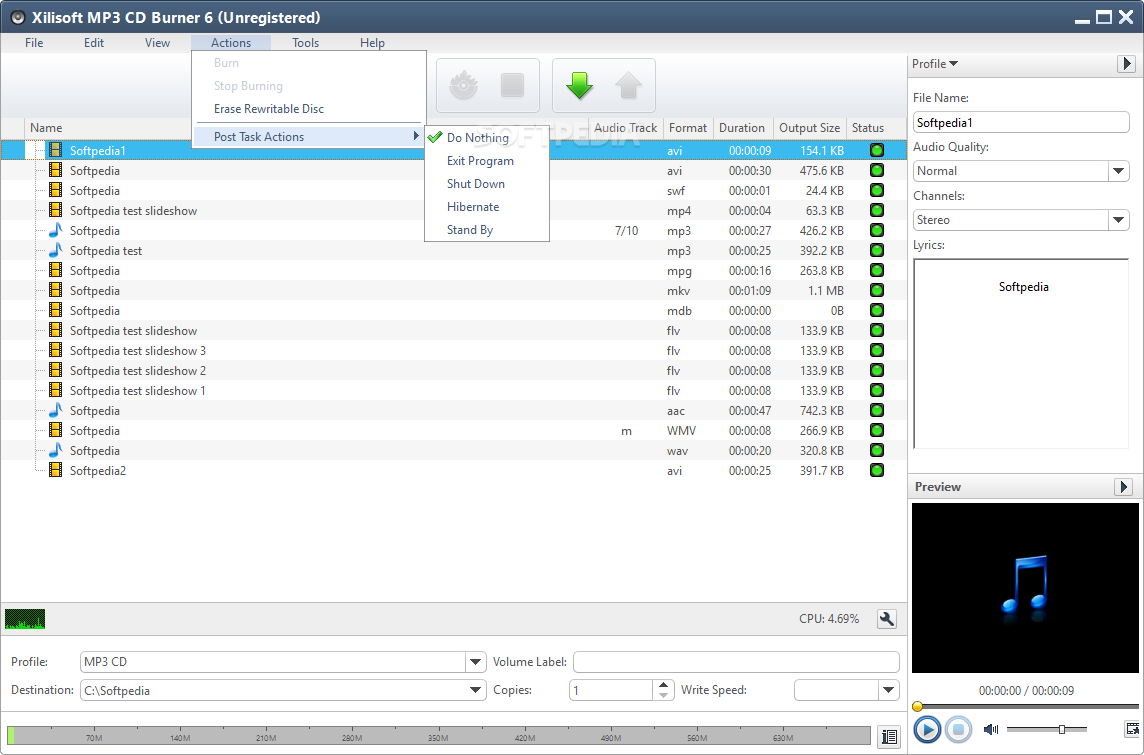Move item up with gray arrow
The height and width of the screenshot is (755, 1144).
point(628,85)
